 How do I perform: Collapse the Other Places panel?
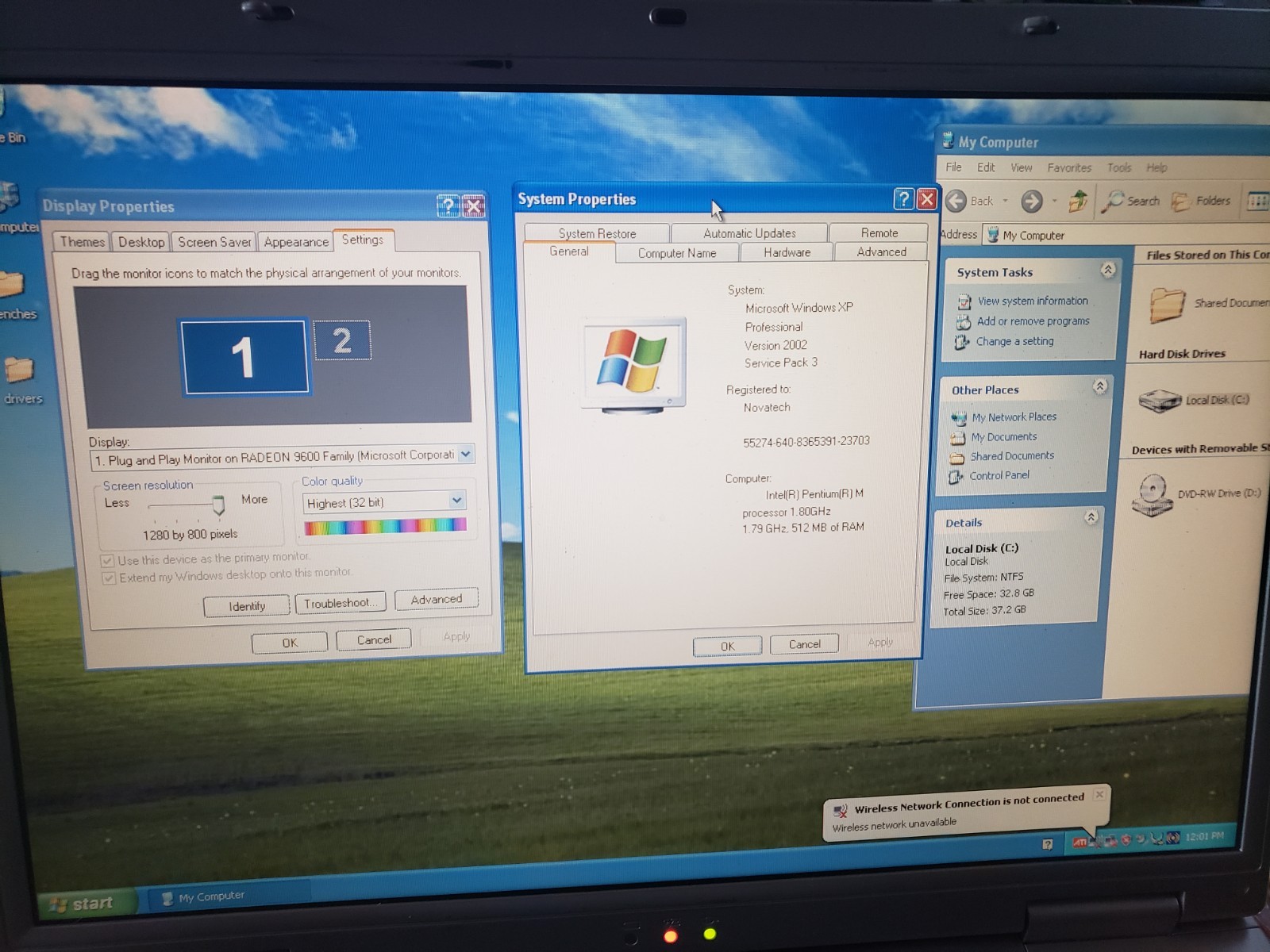point(1100,386)
